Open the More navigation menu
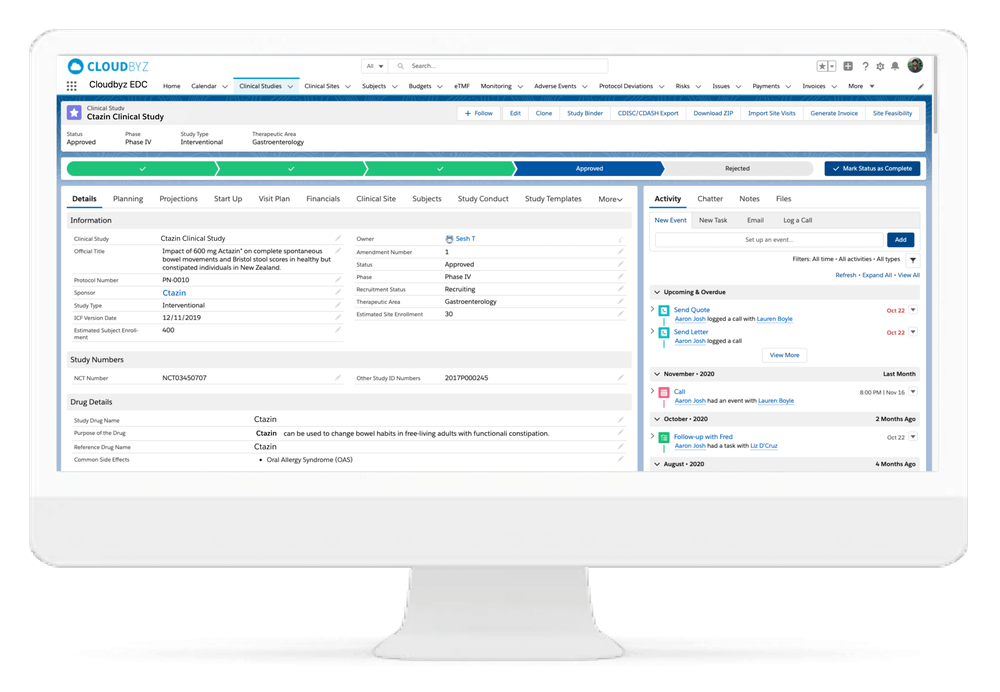The height and width of the screenshot is (692, 1000). point(861,87)
